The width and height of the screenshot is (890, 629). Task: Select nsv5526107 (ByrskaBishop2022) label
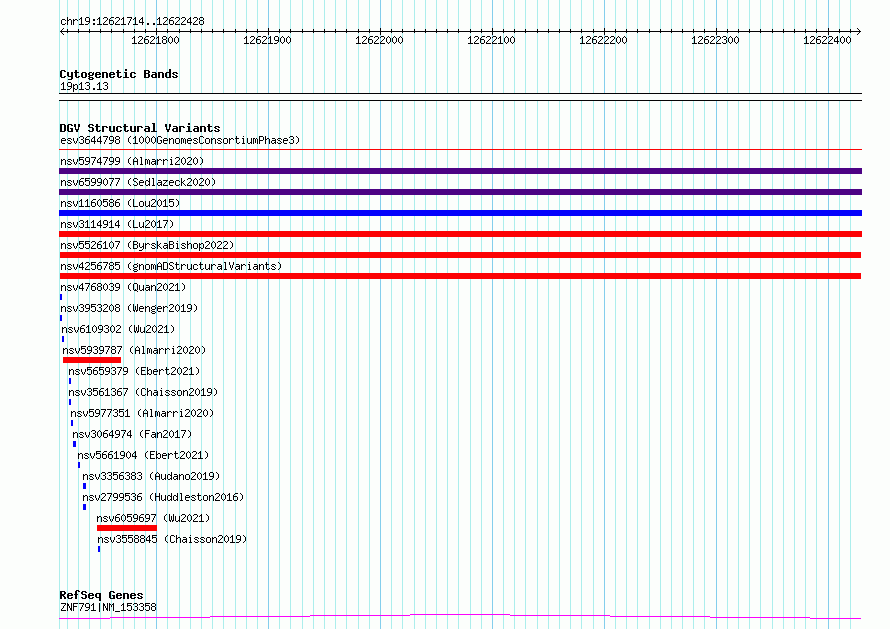147,245
